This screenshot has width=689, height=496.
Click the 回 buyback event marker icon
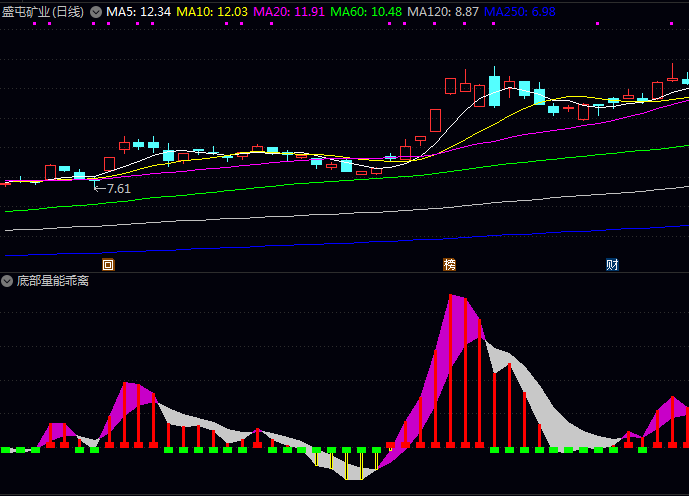click(108, 264)
